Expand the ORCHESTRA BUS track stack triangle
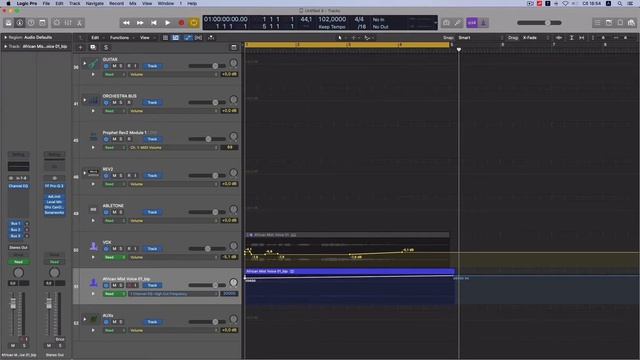Viewport: 640px width, 360px height. click(85, 100)
